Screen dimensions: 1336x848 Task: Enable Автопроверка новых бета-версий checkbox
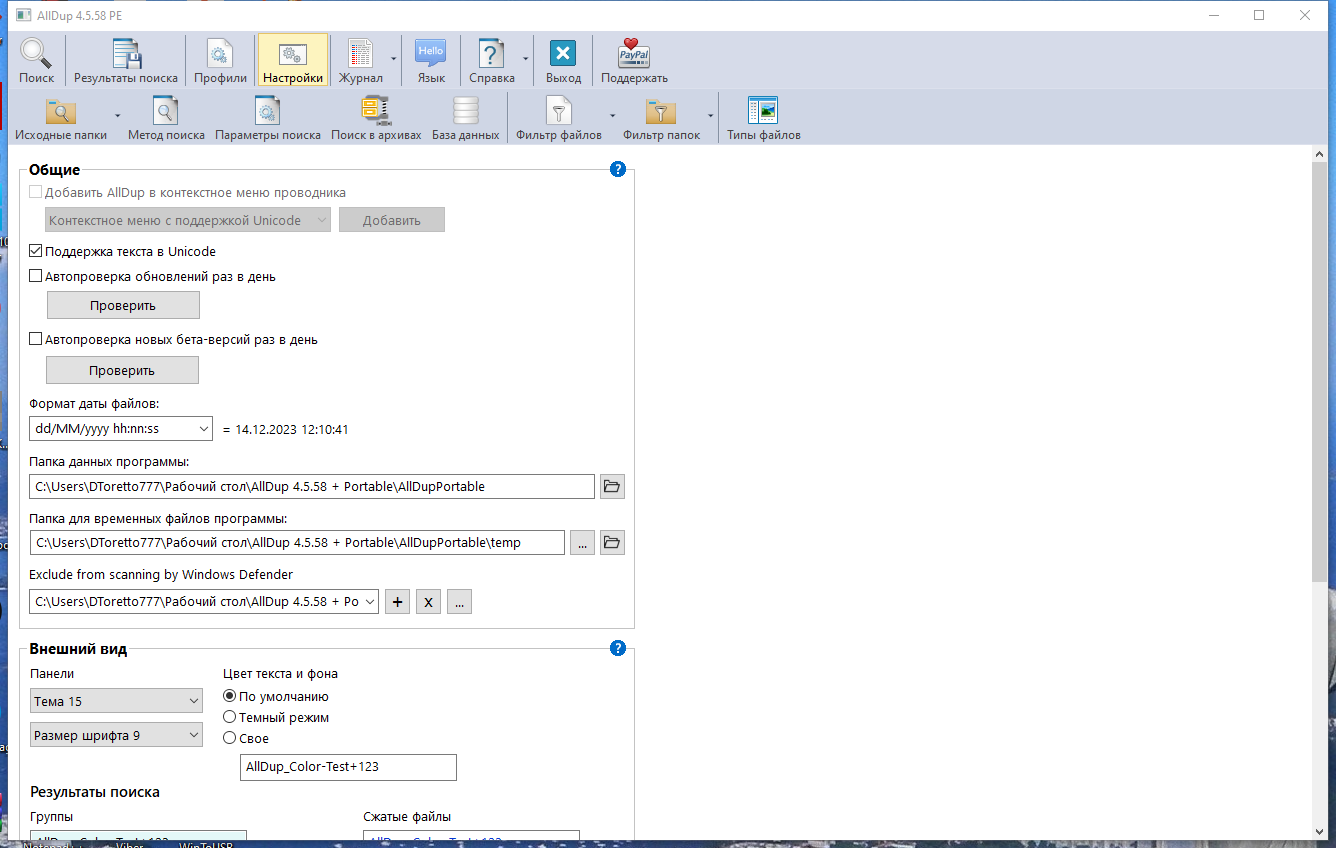tap(36, 339)
